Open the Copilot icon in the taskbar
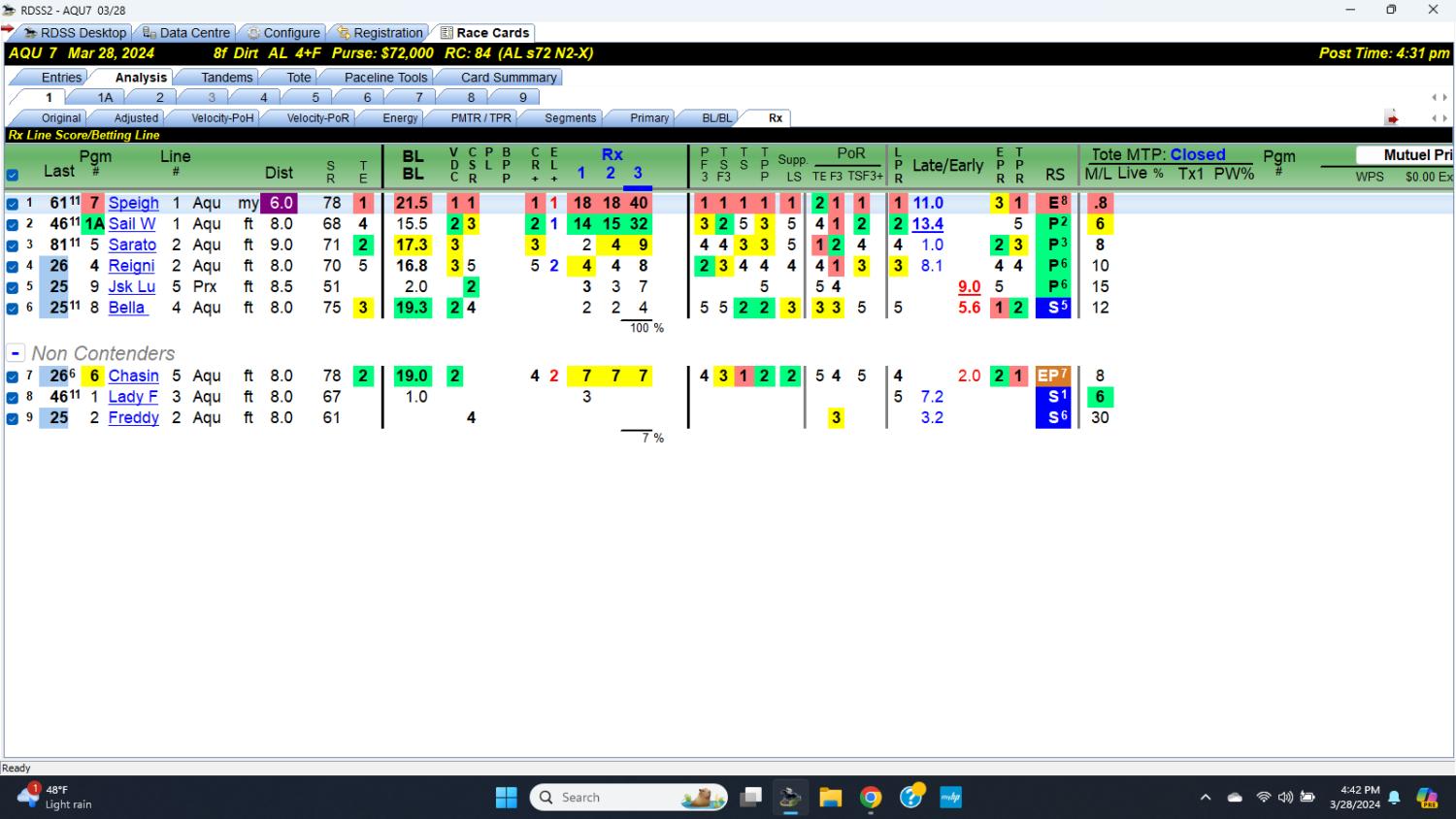The image size is (1456, 819). (1427, 798)
